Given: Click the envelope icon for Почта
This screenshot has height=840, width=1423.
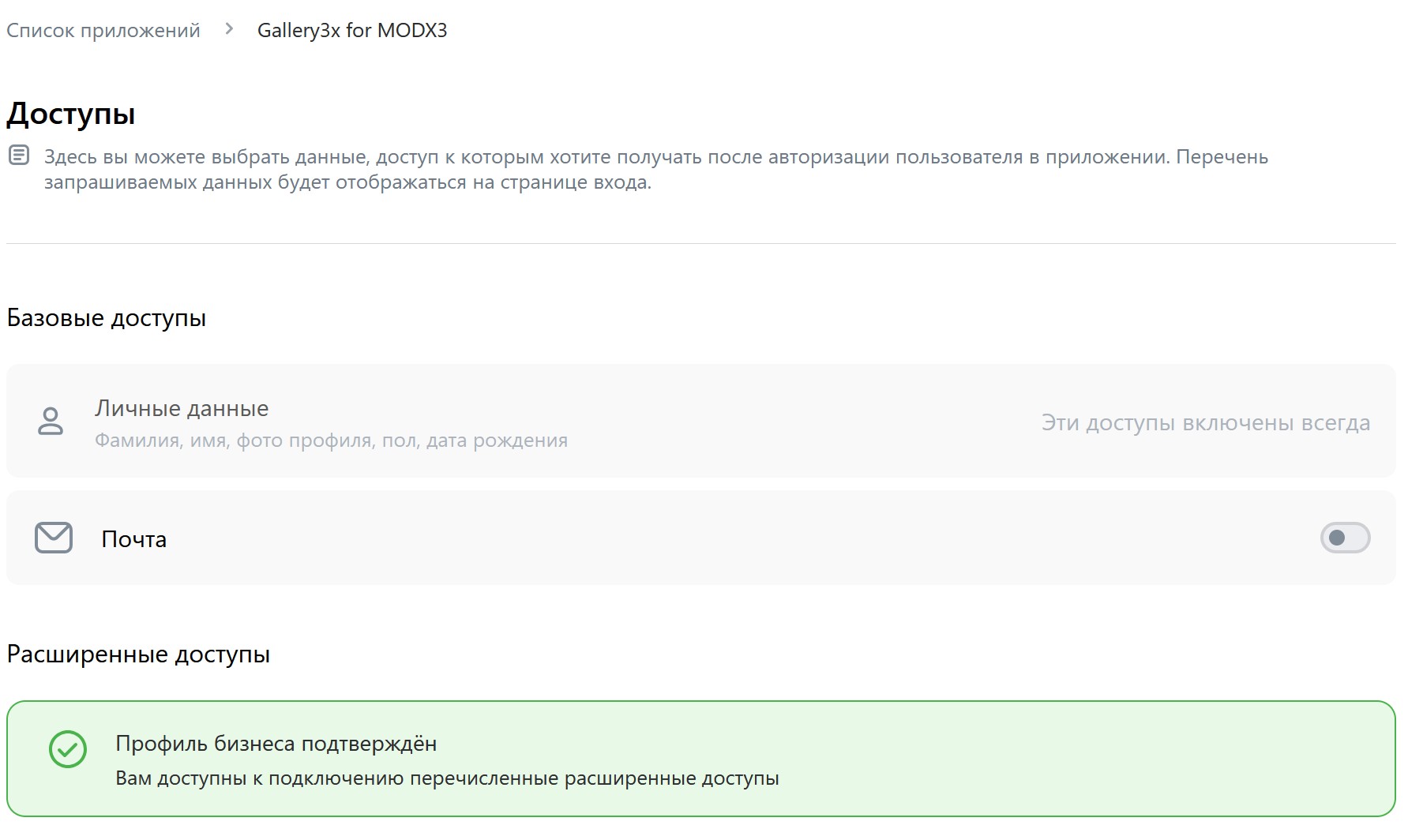Looking at the screenshot, I should pyautogui.click(x=54, y=538).
